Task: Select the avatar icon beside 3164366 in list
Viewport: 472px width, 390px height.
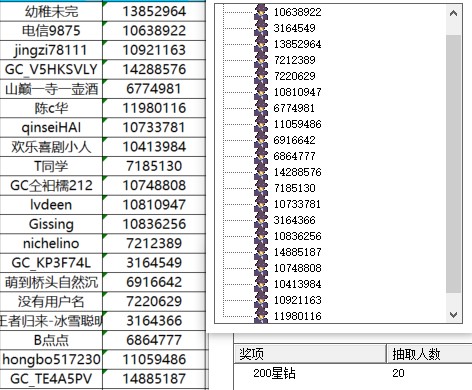Action: tap(261, 220)
